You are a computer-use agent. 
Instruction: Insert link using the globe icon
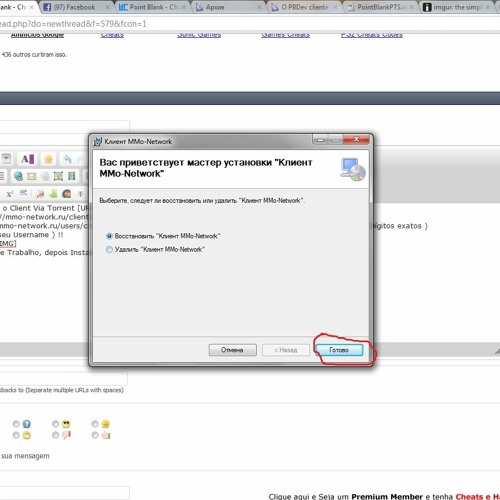point(18,176)
